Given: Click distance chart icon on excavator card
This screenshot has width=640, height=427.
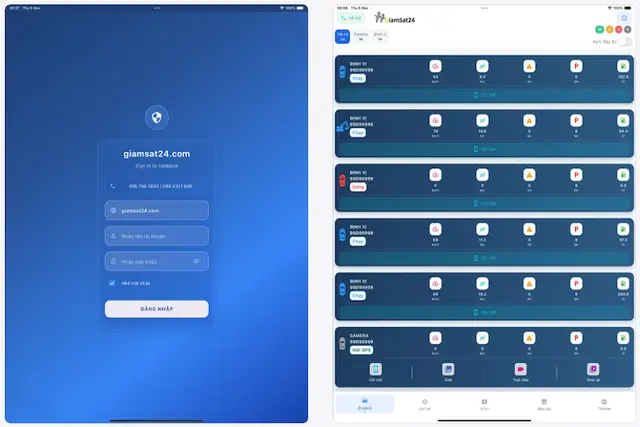Looking at the screenshot, I should coord(482,120).
